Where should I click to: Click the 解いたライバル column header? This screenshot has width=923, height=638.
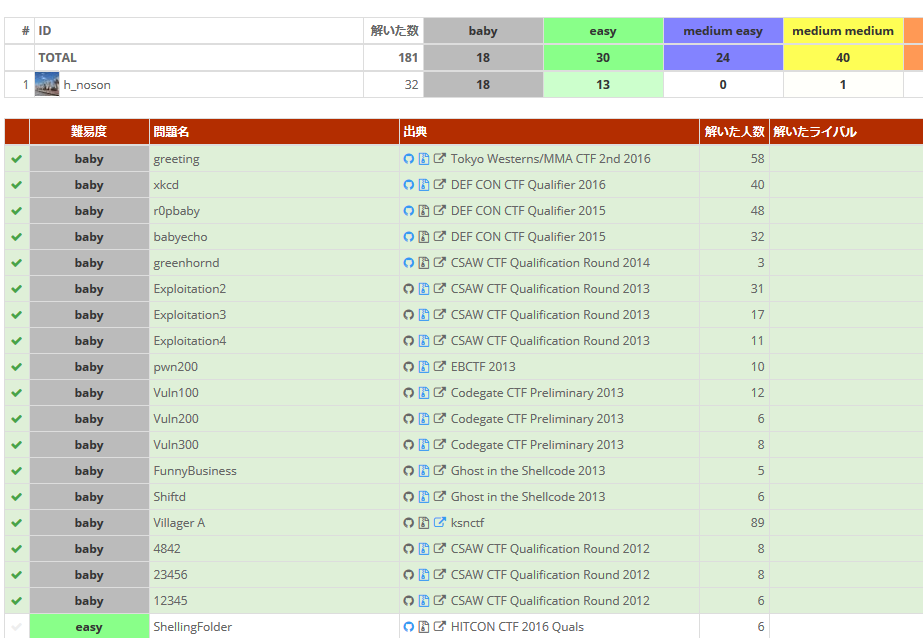tap(846, 132)
